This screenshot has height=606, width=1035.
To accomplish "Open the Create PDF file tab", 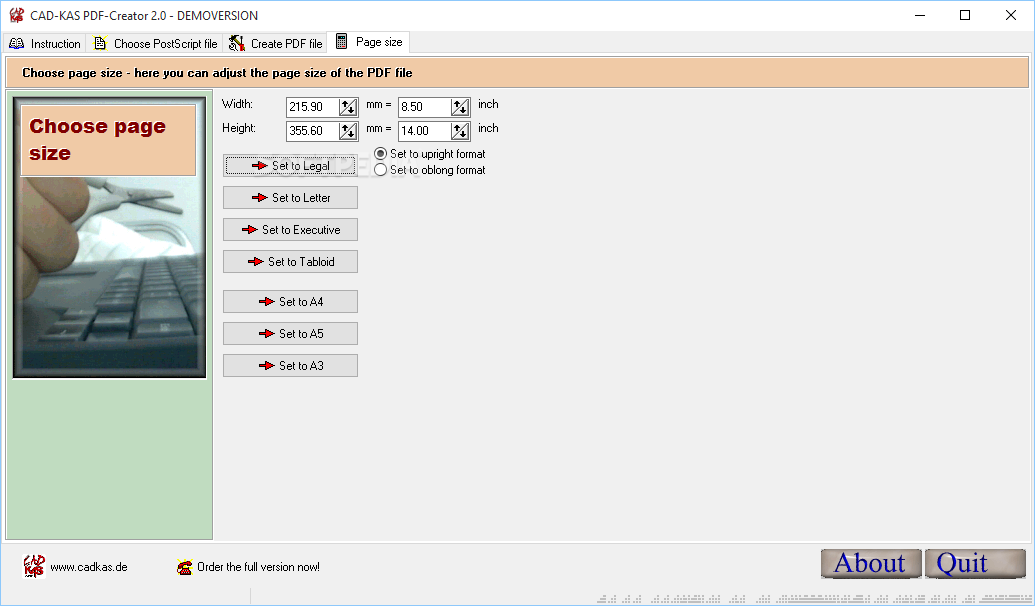I will [275, 44].
